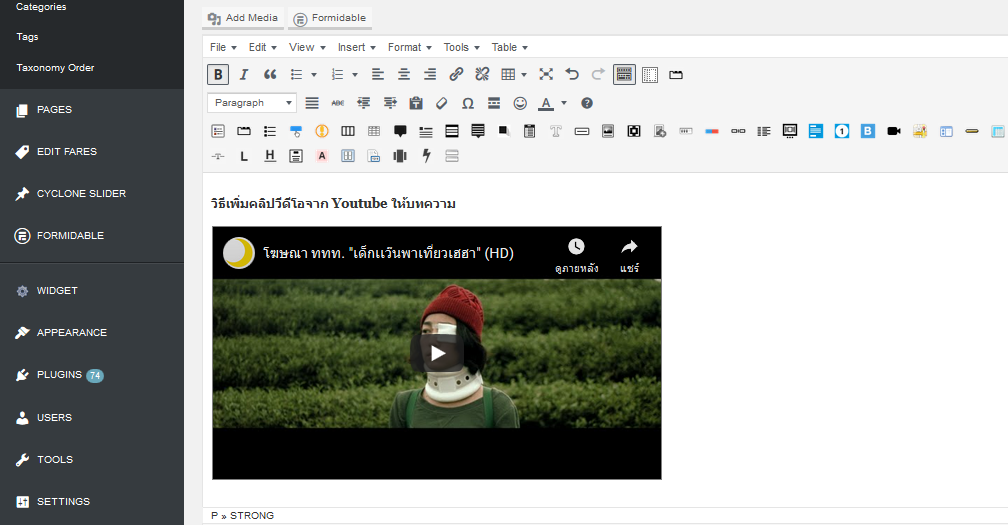The width and height of the screenshot is (1008, 525).
Task: Insert horizontal line
Action: coord(494,103)
